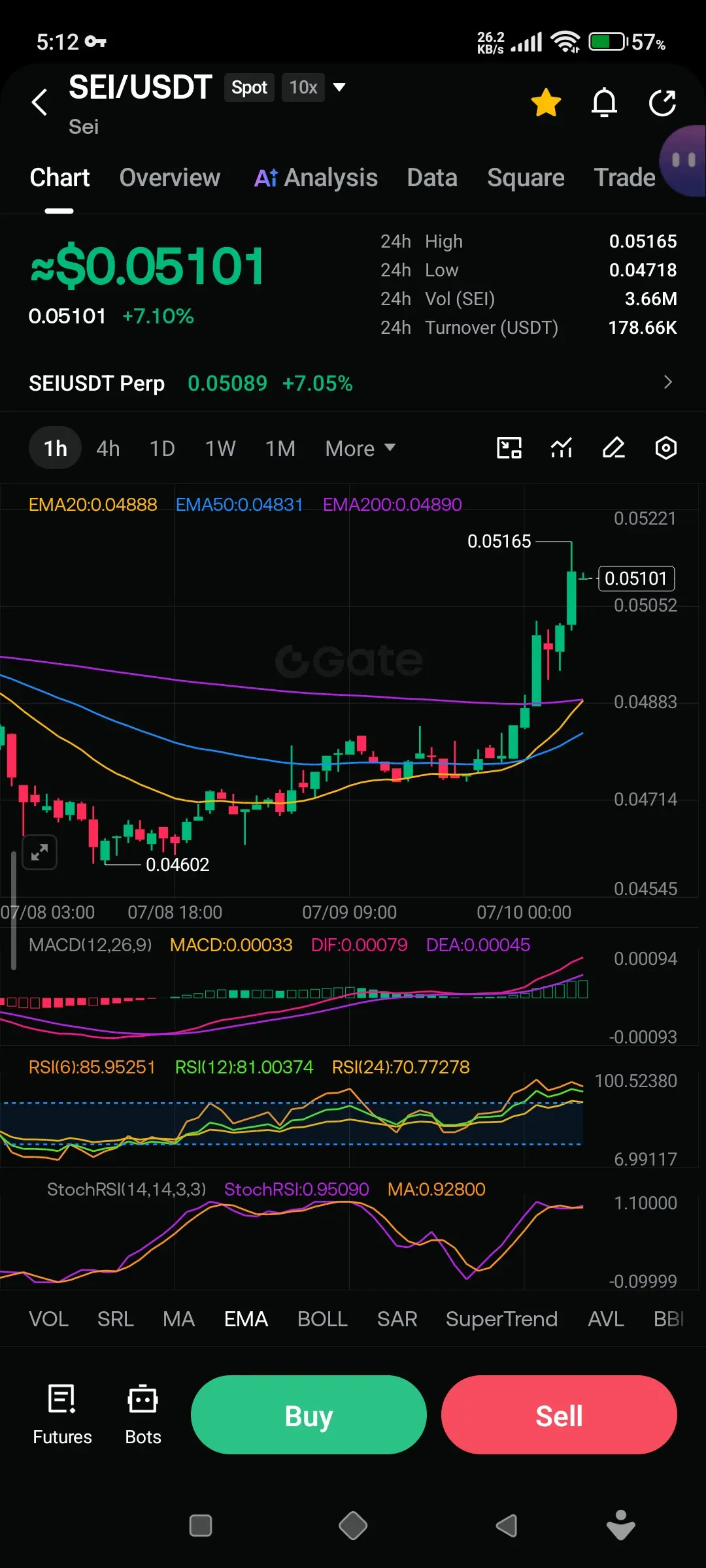Tap the MACD(12,26,9) indicator label
This screenshot has width=706, height=1568.
pos(90,945)
